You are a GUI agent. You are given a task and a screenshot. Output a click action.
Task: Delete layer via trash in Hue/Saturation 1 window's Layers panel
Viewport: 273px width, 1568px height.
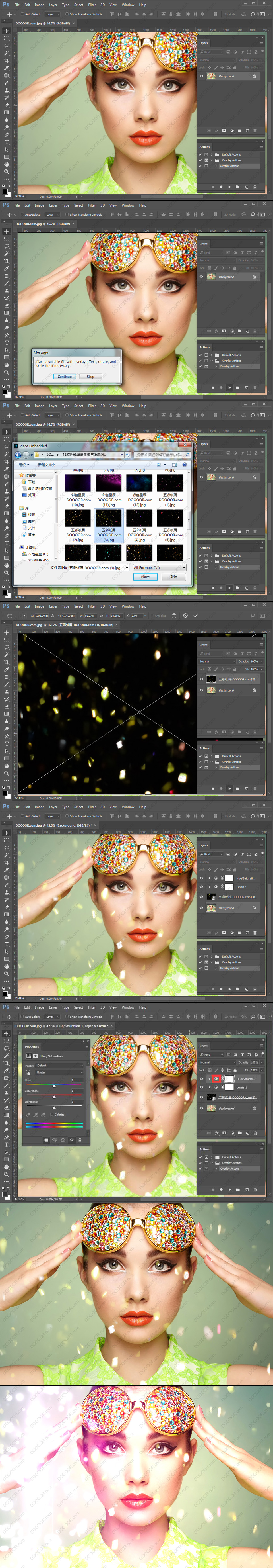coord(255,1133)
